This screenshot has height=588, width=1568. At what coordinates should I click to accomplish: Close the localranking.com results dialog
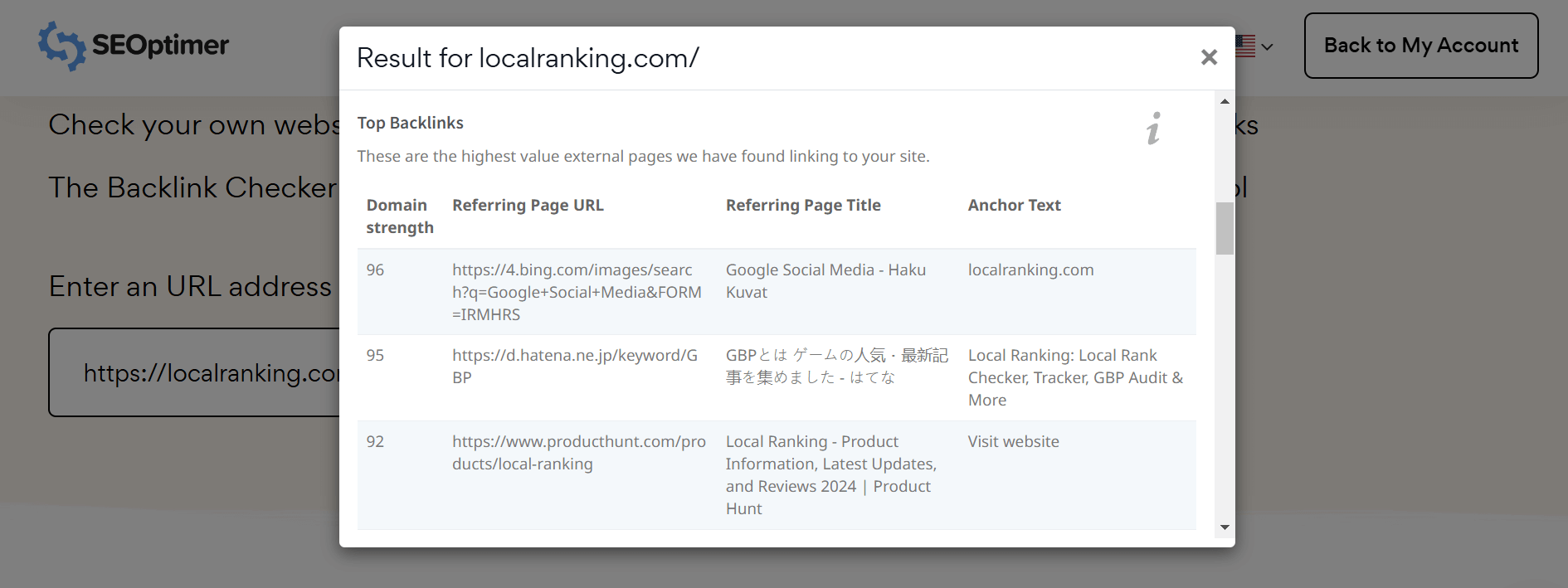(1209, 57)
